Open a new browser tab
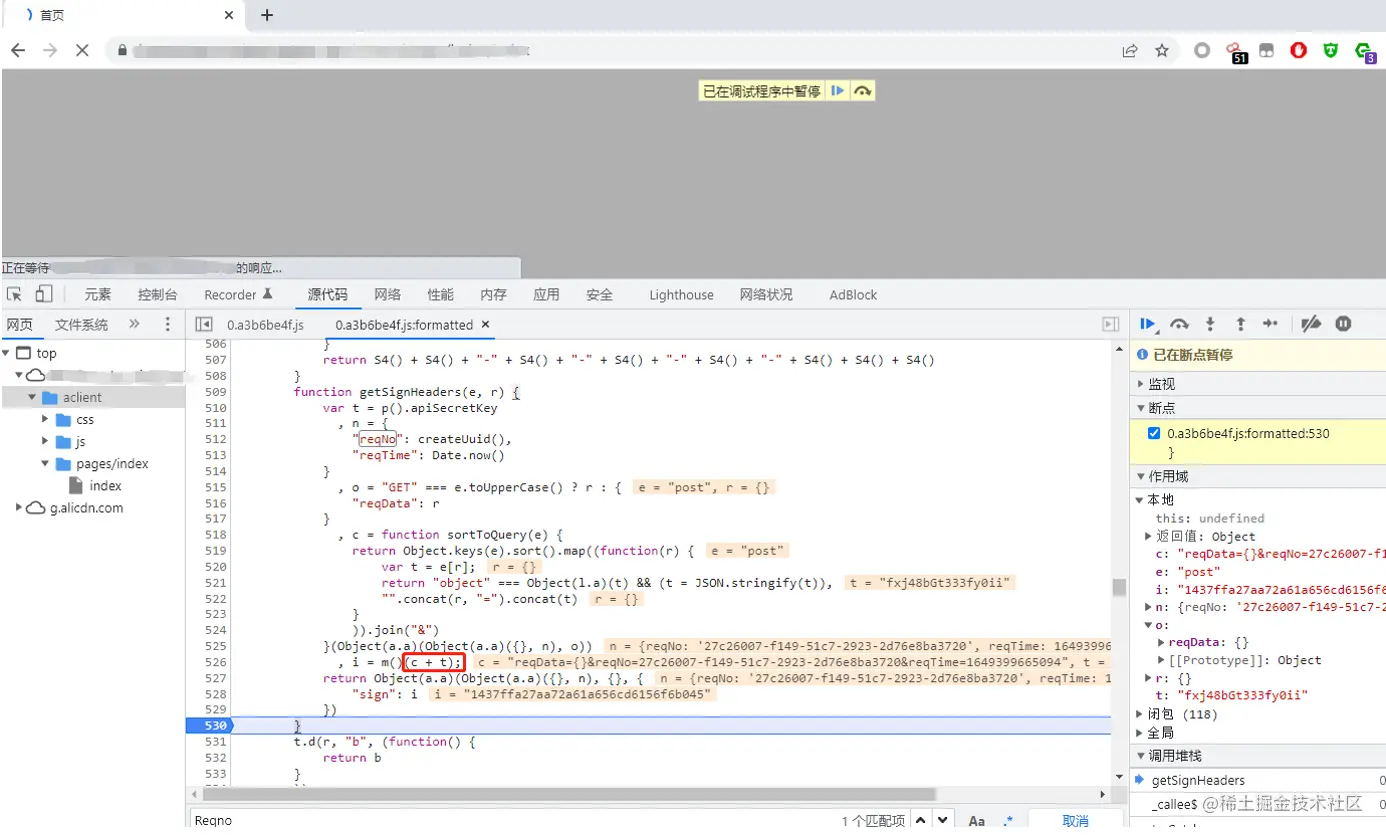 pyautogui.click(x=267, y=15)
